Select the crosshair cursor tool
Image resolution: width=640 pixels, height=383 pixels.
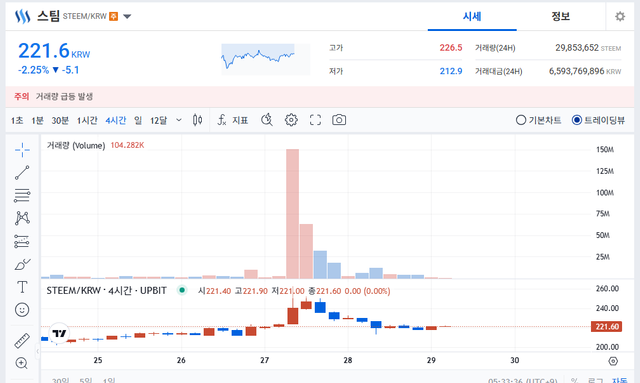pyautogui.click(x=22, y=150)
